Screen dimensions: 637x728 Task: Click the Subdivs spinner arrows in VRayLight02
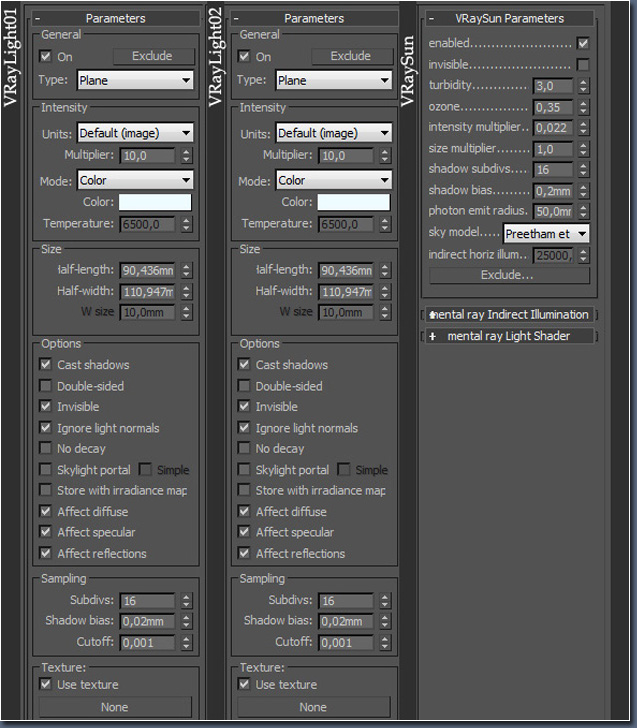pyautogui.click(x=385, y=601)
